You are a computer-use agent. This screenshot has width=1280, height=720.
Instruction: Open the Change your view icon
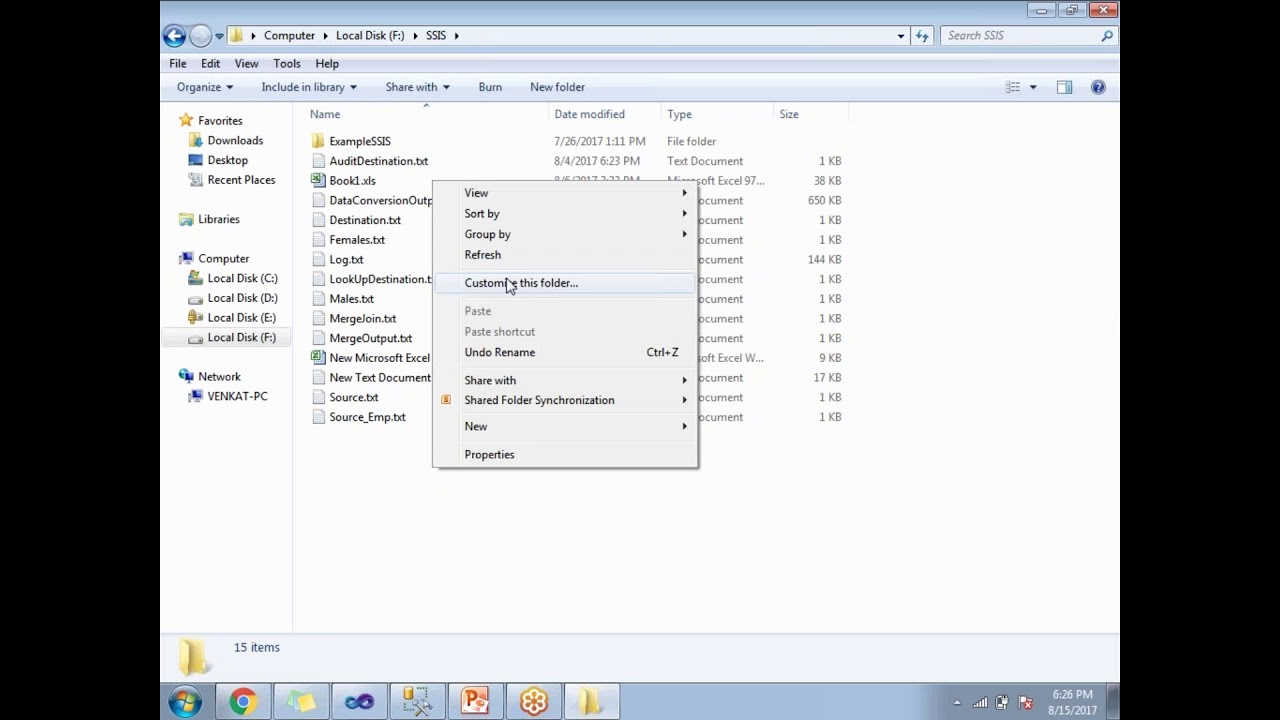(1013, 87)
